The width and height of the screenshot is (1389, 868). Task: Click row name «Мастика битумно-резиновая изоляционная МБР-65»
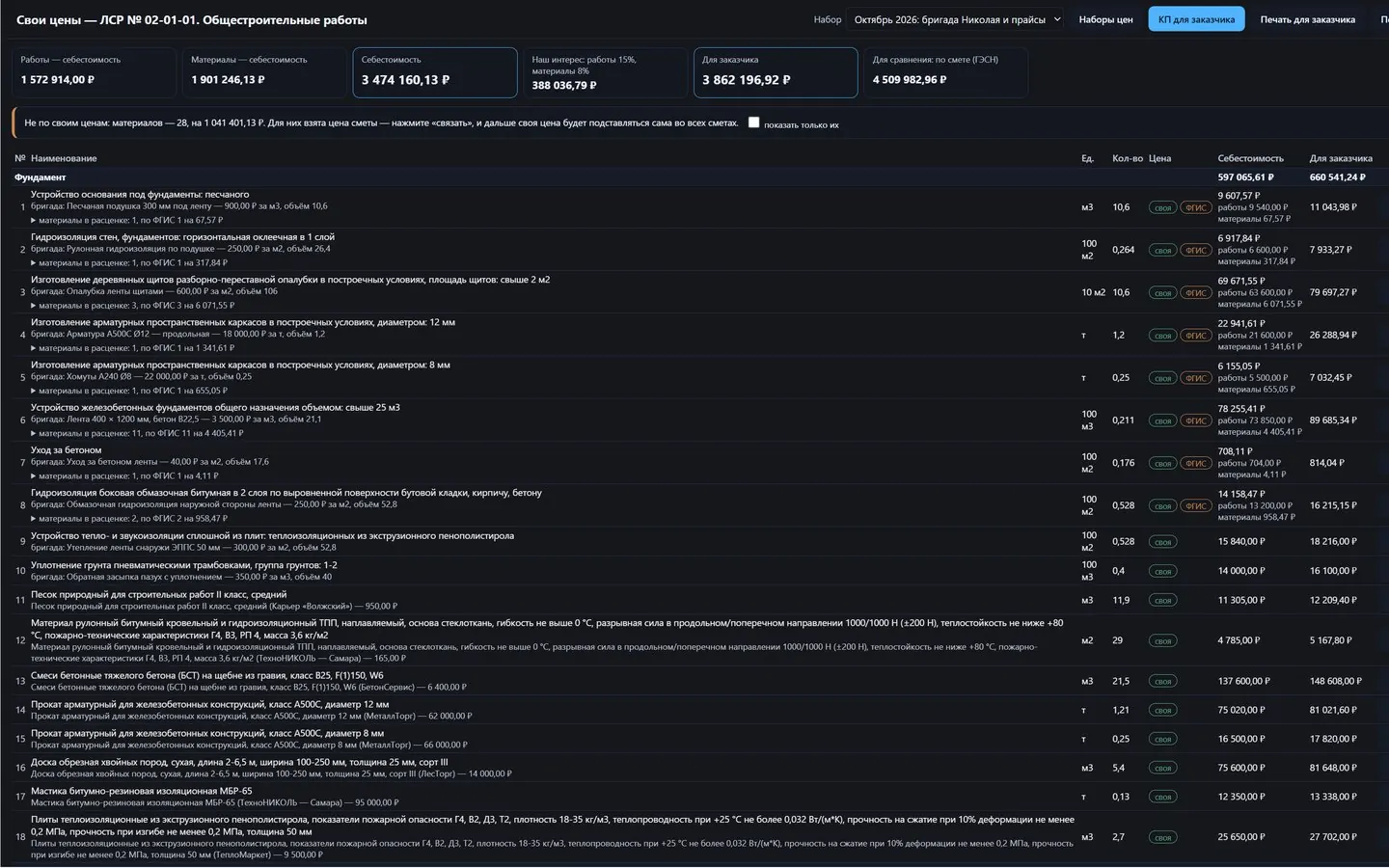tap(141, 791)
